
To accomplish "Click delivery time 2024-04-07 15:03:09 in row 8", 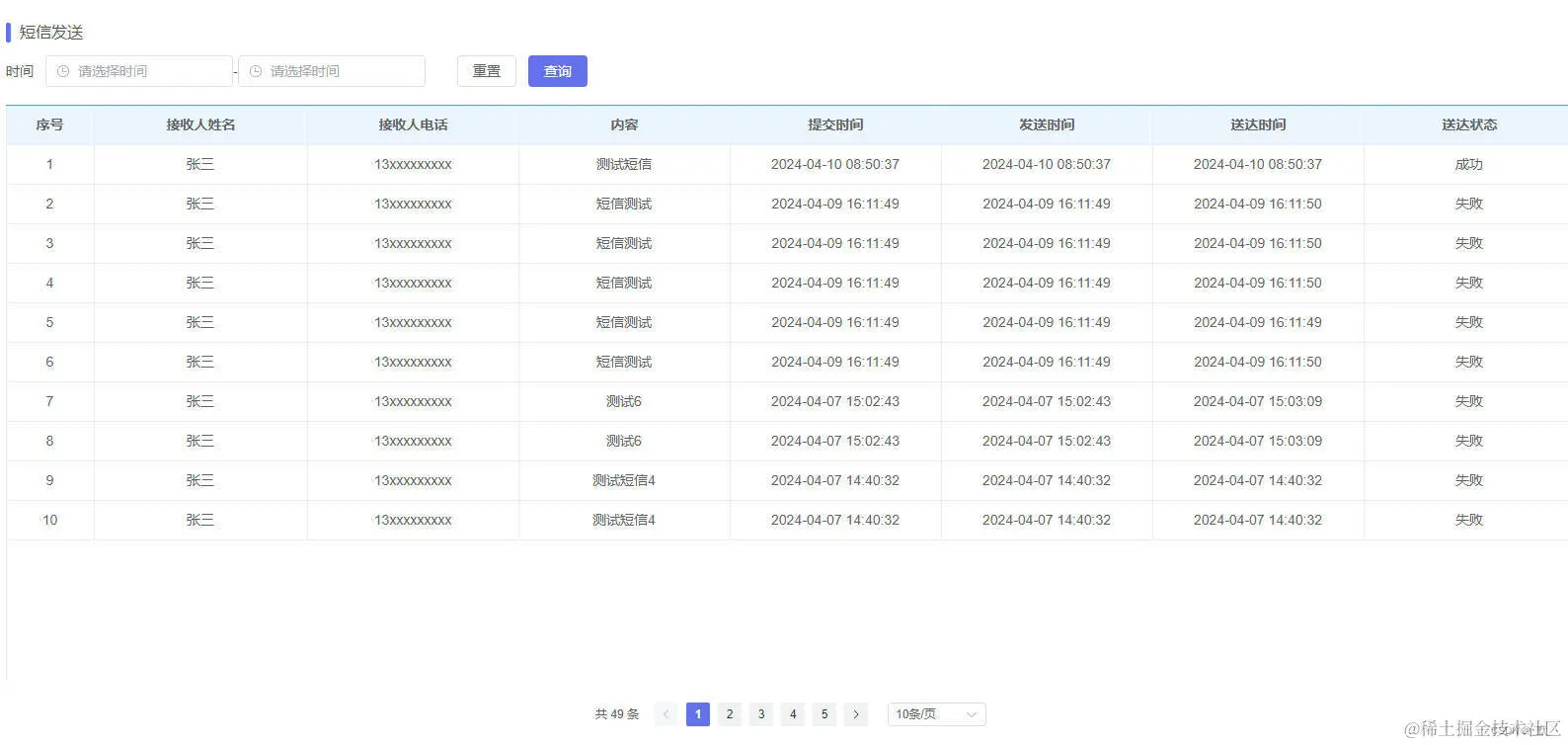I will tap(1258, 441).
